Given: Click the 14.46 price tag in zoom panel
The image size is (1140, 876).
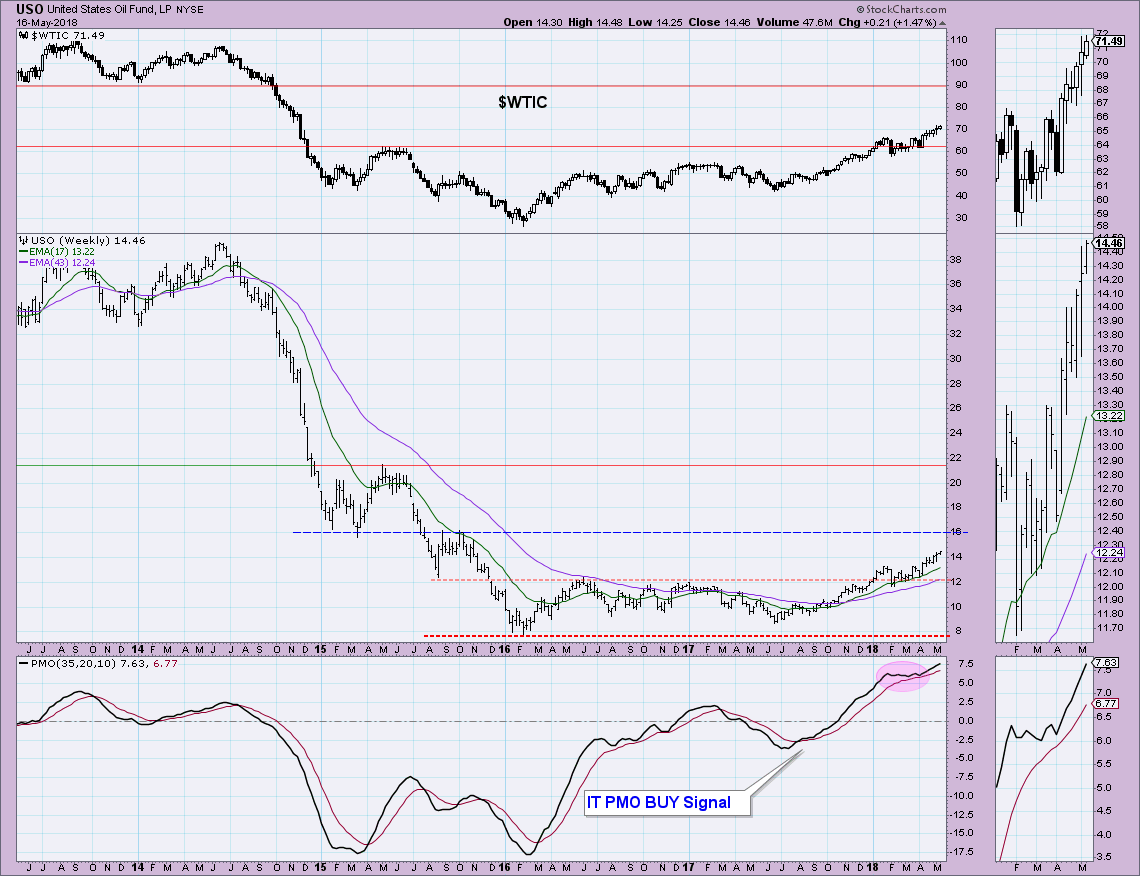Looking at the screenshot, I should [x=1109, y=243].
